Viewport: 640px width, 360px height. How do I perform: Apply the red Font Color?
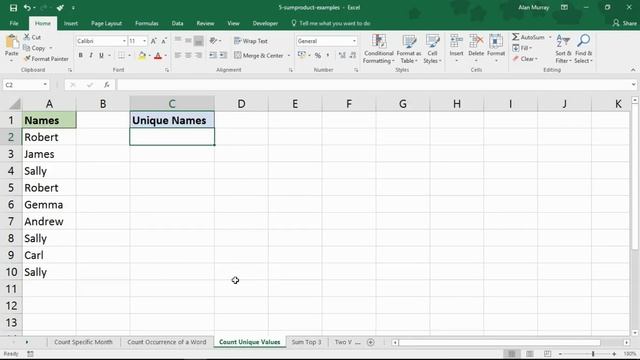coord(158,56)
